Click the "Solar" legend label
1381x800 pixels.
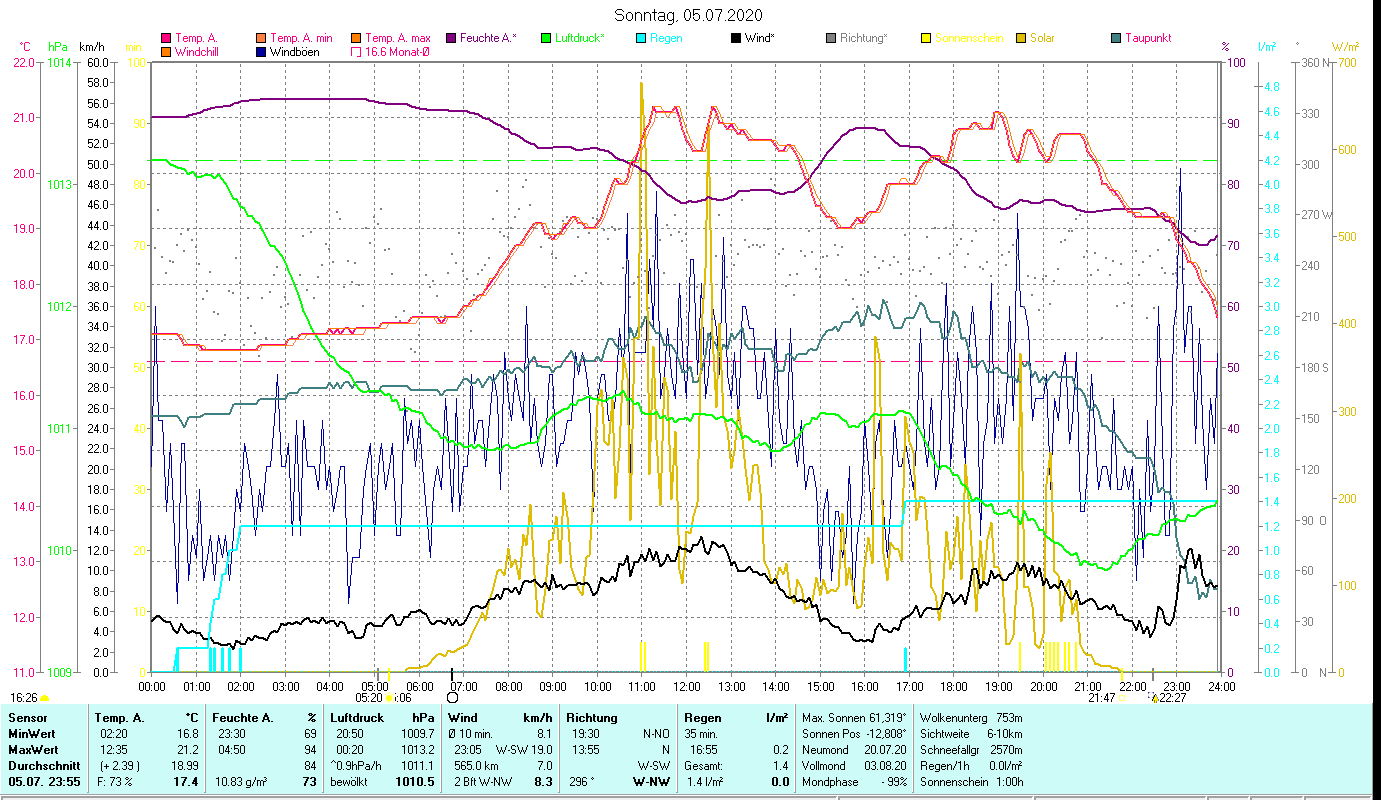(x=1043, y=39)
